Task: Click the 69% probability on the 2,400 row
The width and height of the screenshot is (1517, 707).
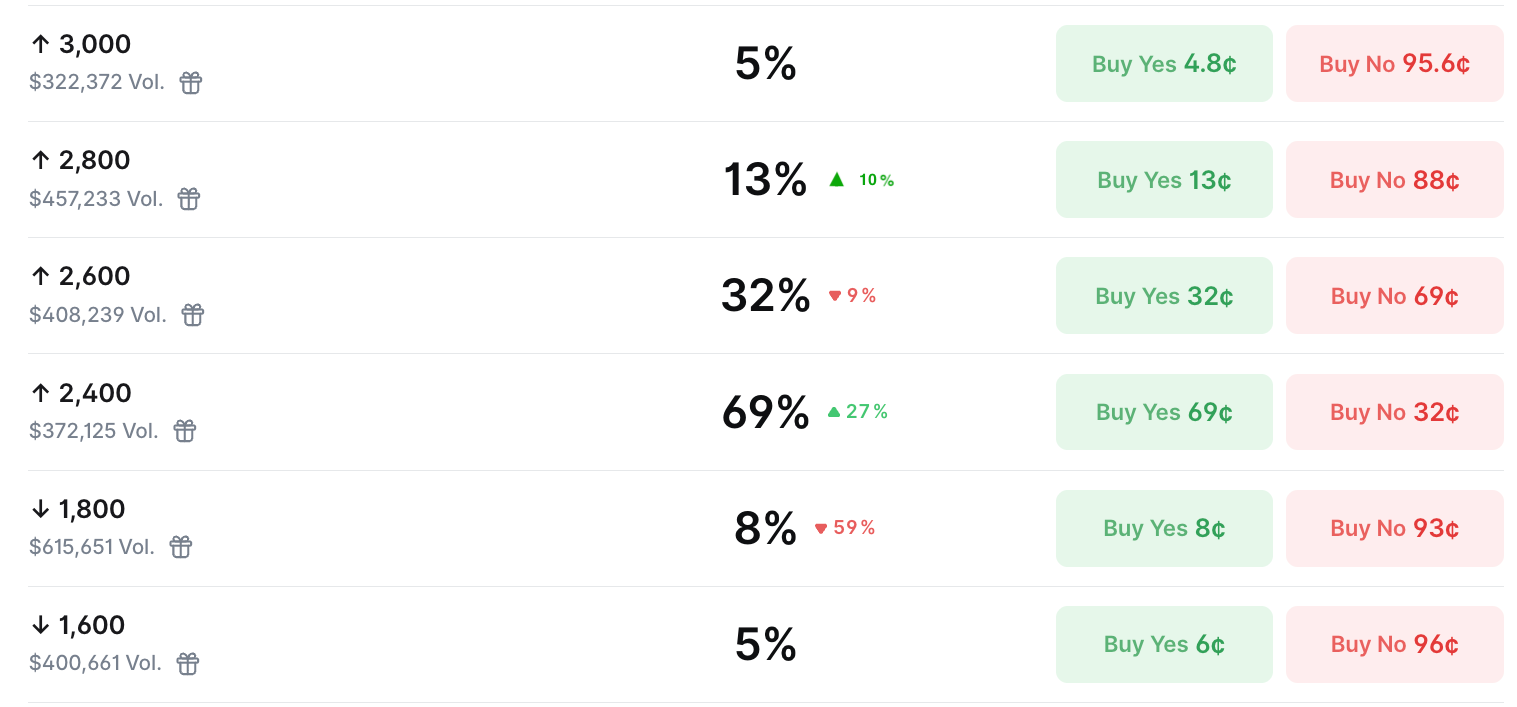Action: (766, 411)
